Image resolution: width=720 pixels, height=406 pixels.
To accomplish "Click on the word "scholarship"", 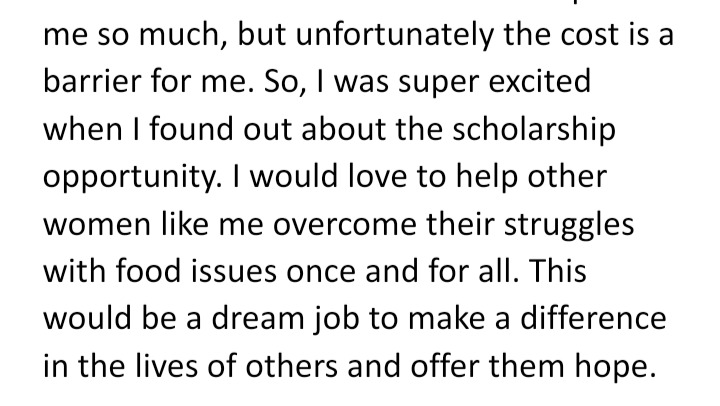I will click(534, 131).
